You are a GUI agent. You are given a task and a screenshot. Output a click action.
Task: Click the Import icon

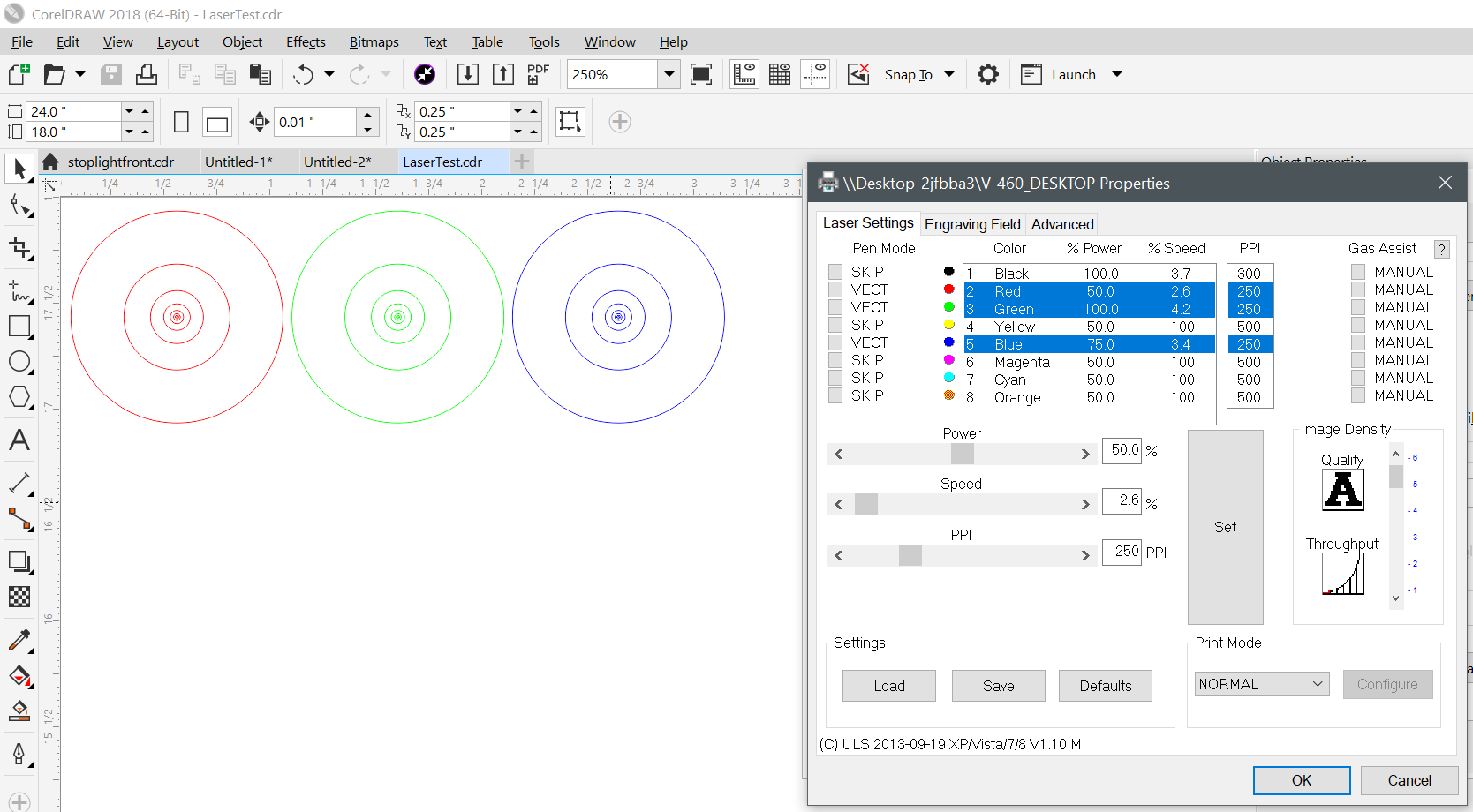point(468,74)
